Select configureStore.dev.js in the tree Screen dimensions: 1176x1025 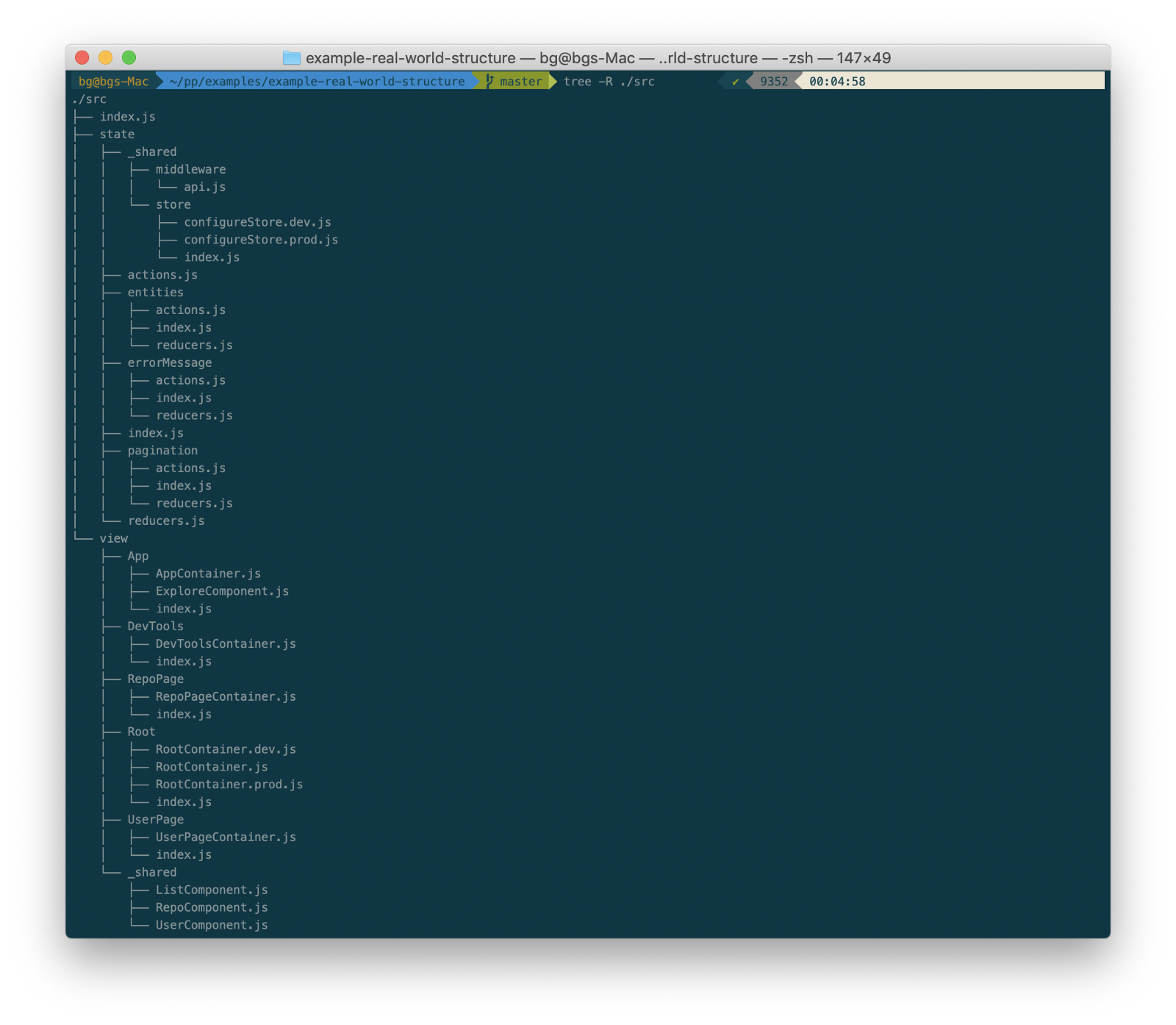258,222
